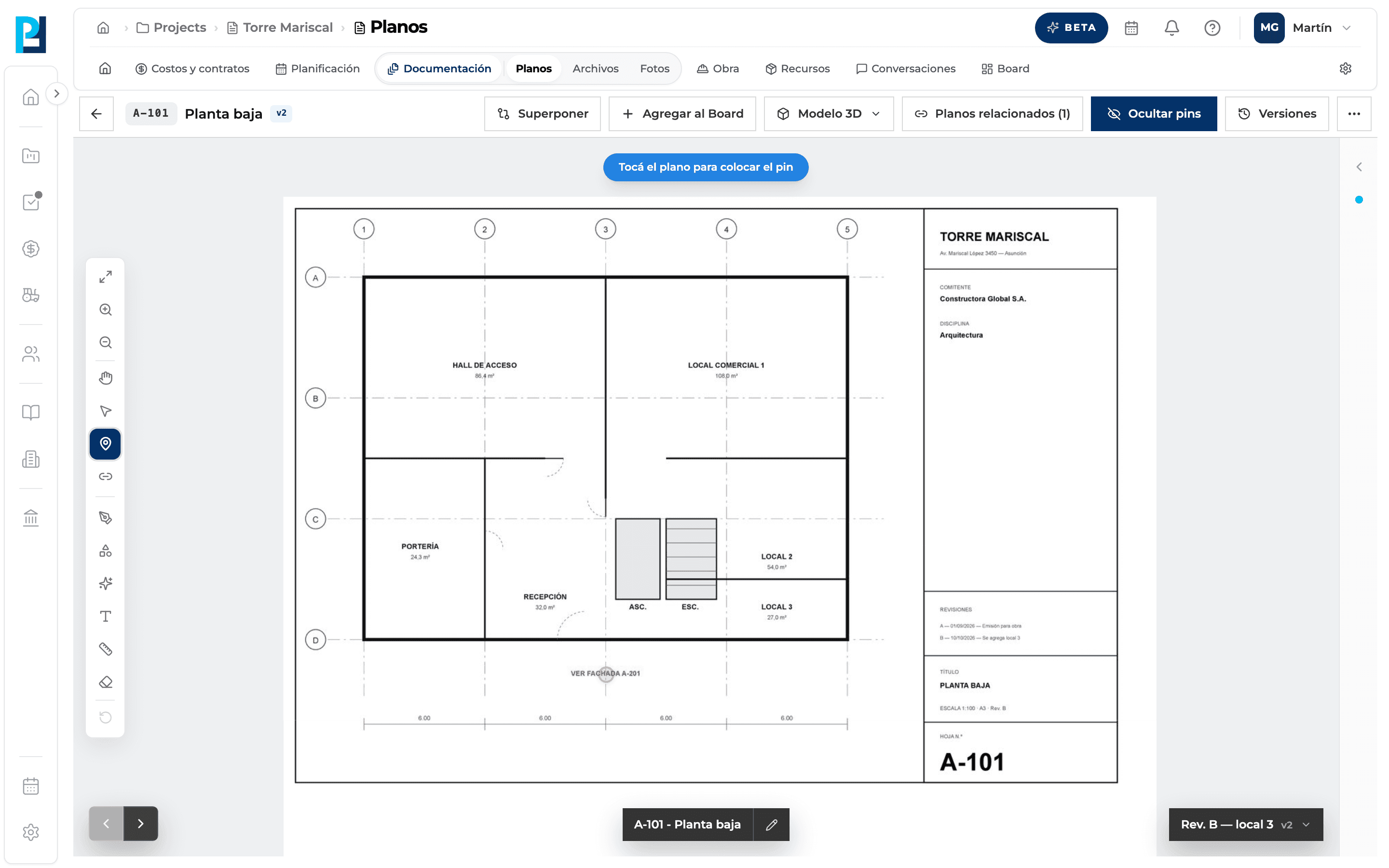Screen dimensions: 1389x868
Task: Open the help question mark icon
Action: click(x=1212, y=27)
